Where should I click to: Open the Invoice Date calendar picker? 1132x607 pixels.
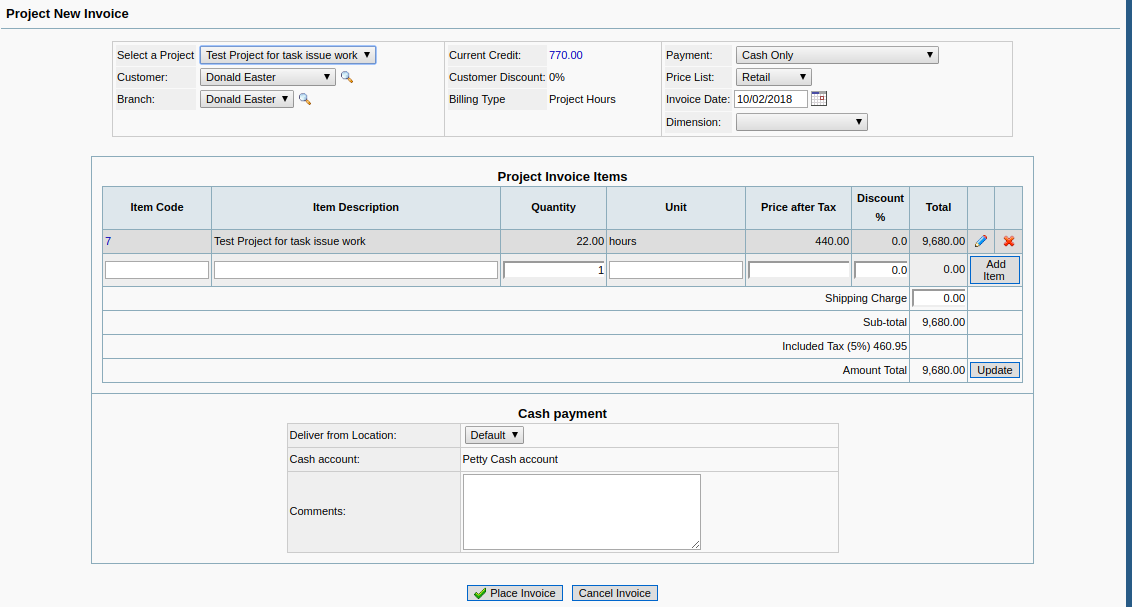coord(819,98)
